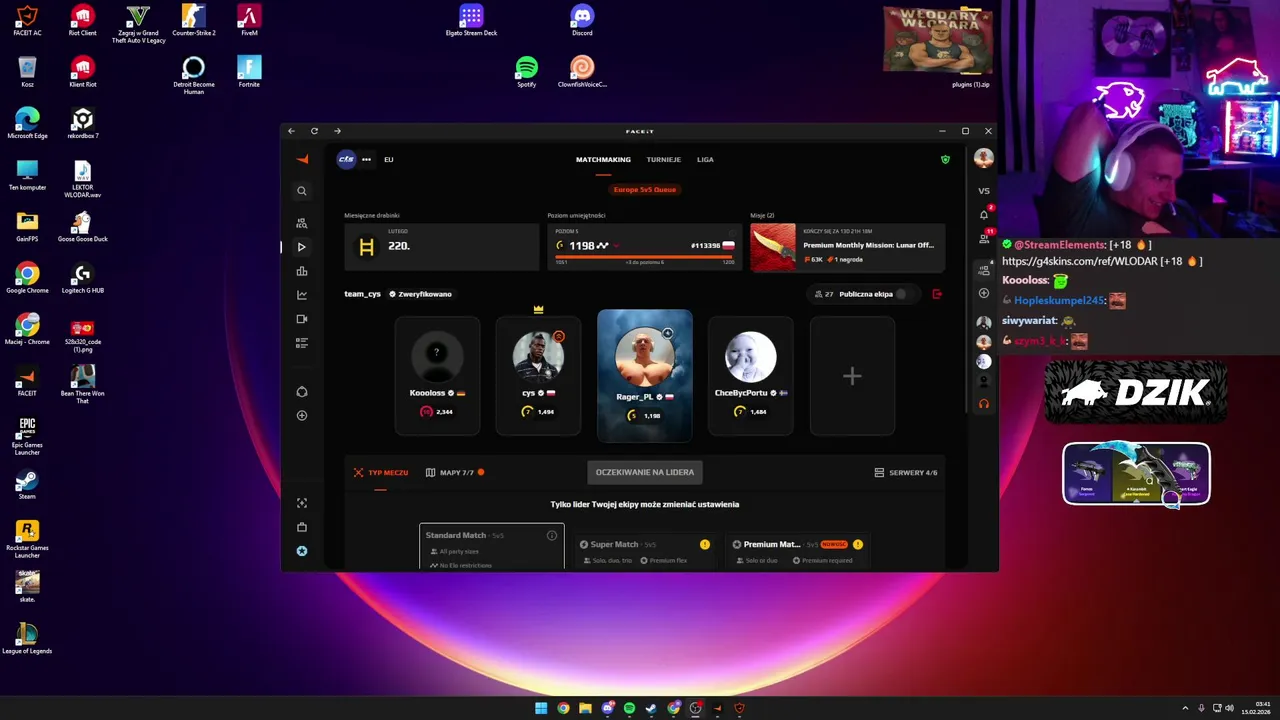1280x720 pixels.
Task: Open cys player card
Action: 538,376
